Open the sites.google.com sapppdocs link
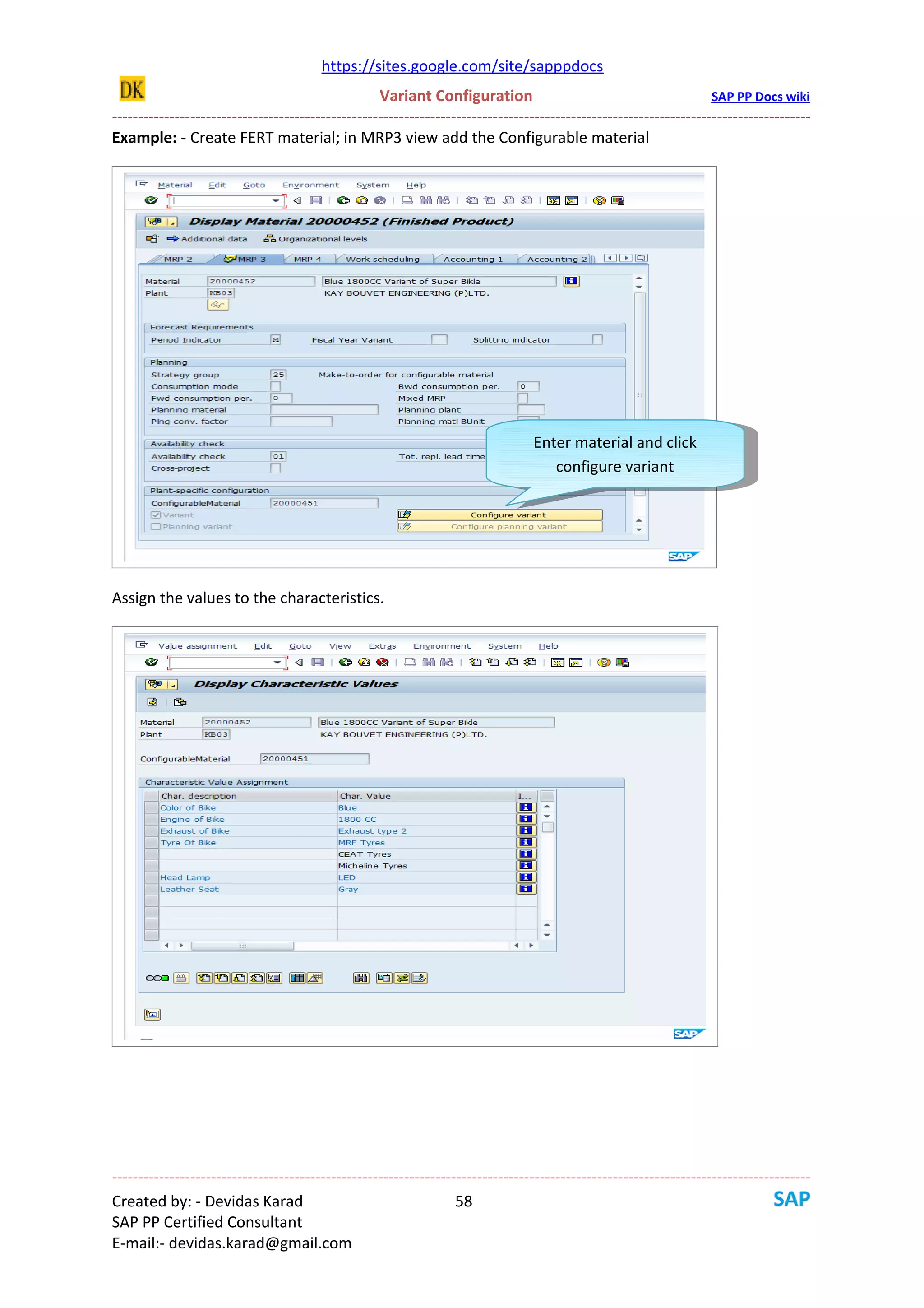 462,66
